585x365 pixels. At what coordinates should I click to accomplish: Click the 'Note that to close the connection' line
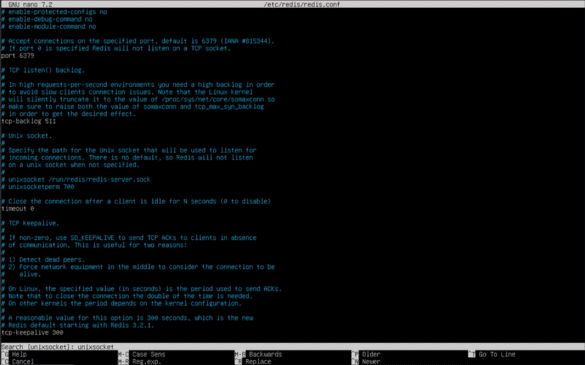127,296
